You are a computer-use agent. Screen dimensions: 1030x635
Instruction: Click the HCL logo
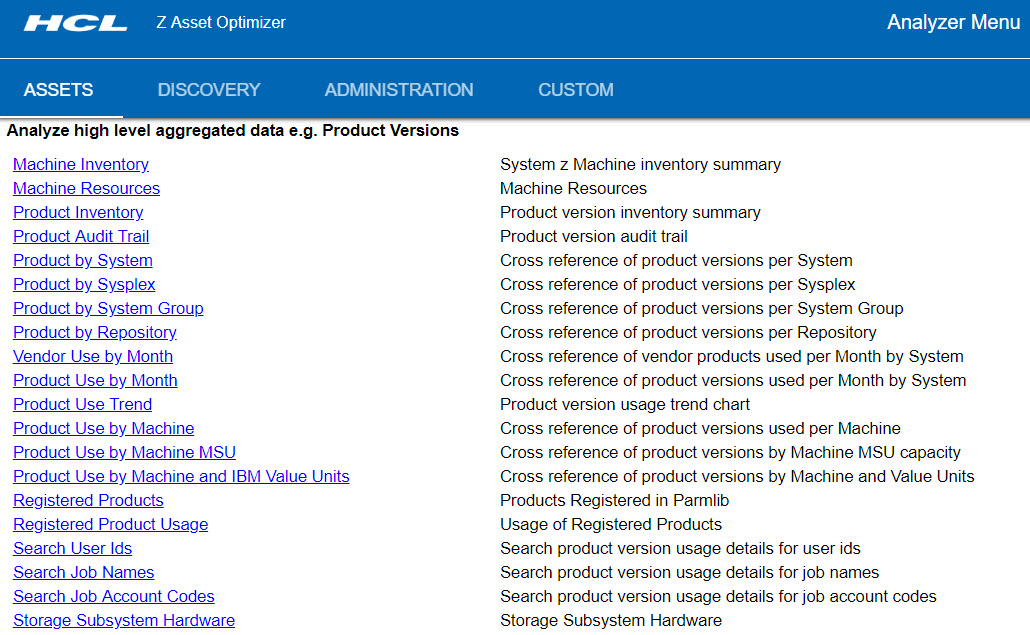(74, 22)
